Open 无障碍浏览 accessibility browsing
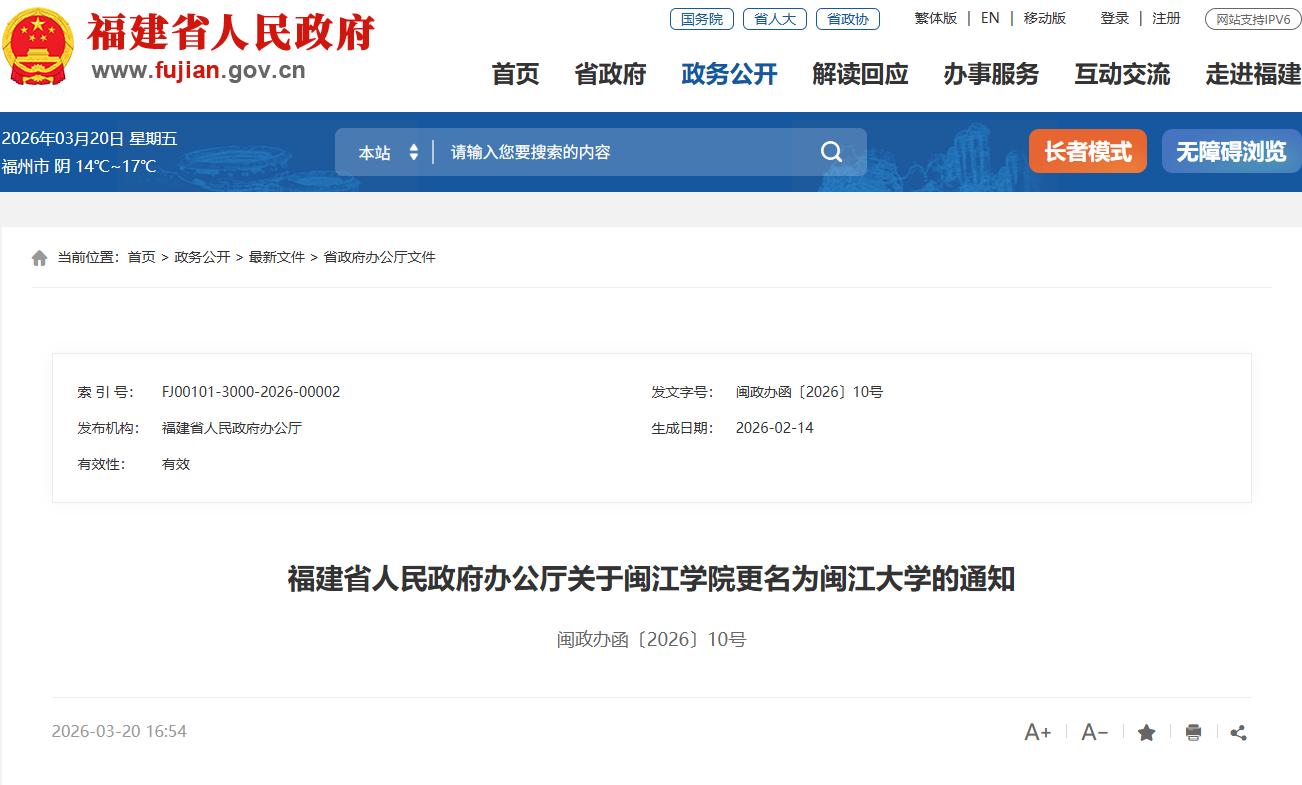Image resolution: width=1302 pixels, height=785 pixels. (1231, 151)
